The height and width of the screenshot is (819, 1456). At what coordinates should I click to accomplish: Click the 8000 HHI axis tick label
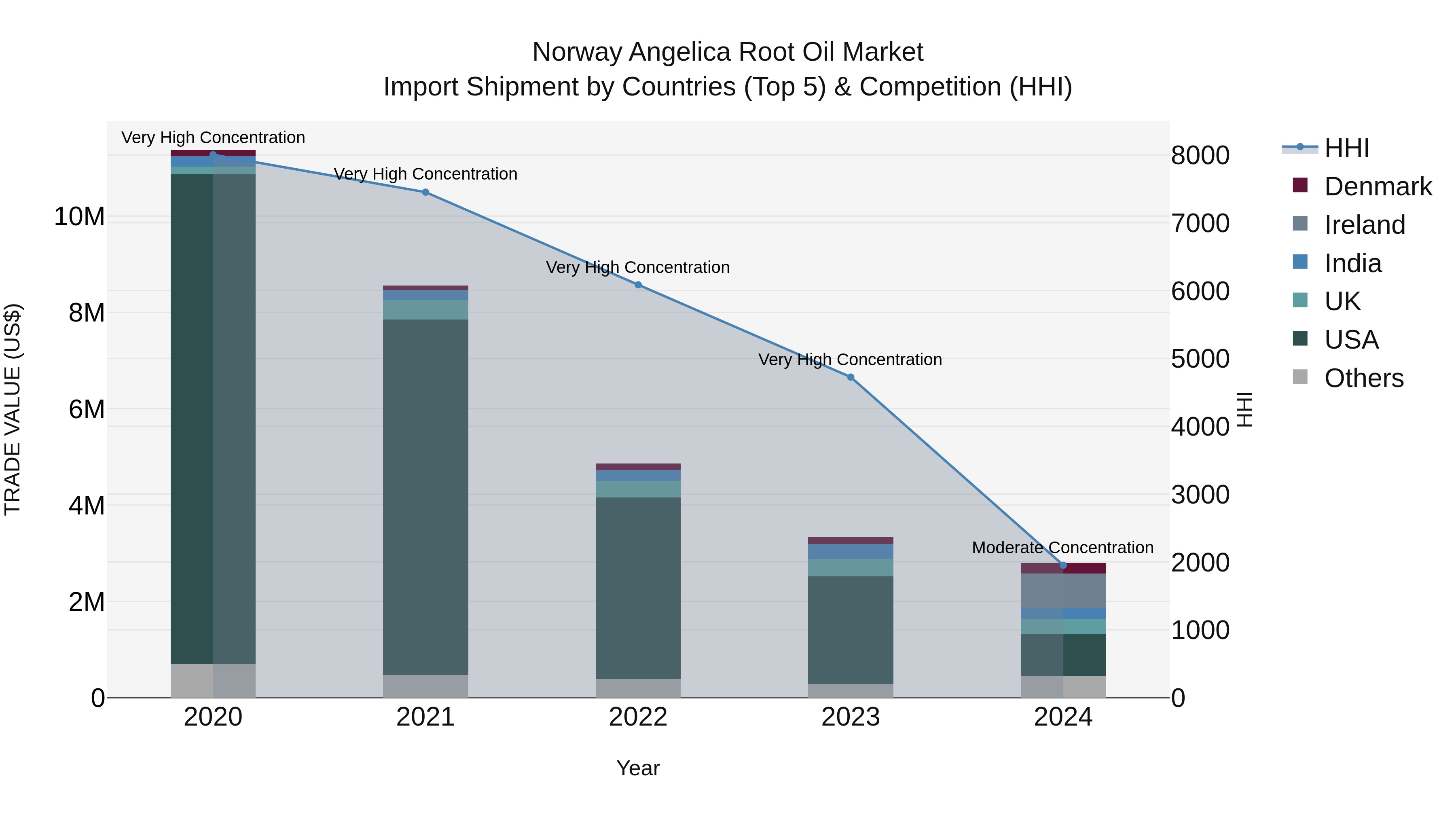[1200, 155]
